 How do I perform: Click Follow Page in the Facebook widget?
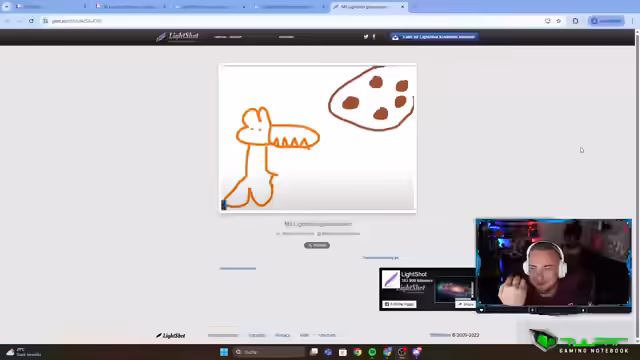coord(399,304)
